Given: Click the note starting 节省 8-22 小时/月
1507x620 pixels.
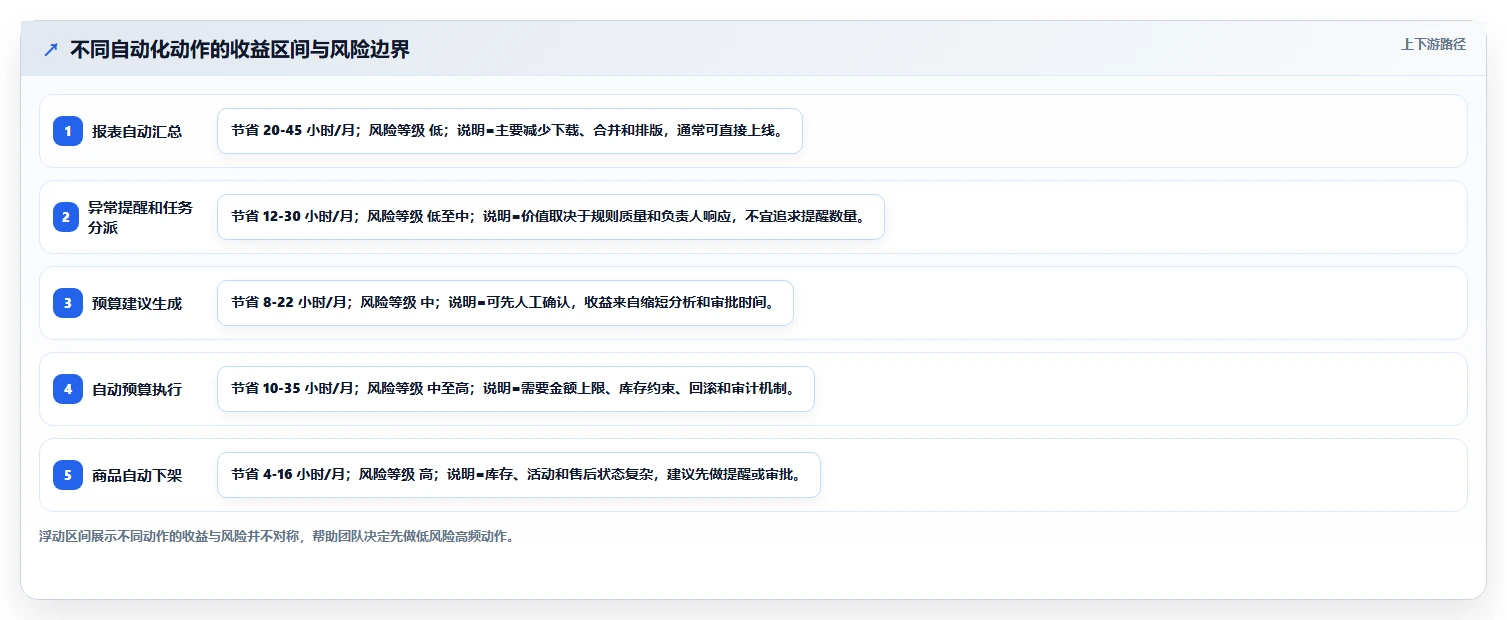Looking at the screenshot, I should [x=505, y=303].
